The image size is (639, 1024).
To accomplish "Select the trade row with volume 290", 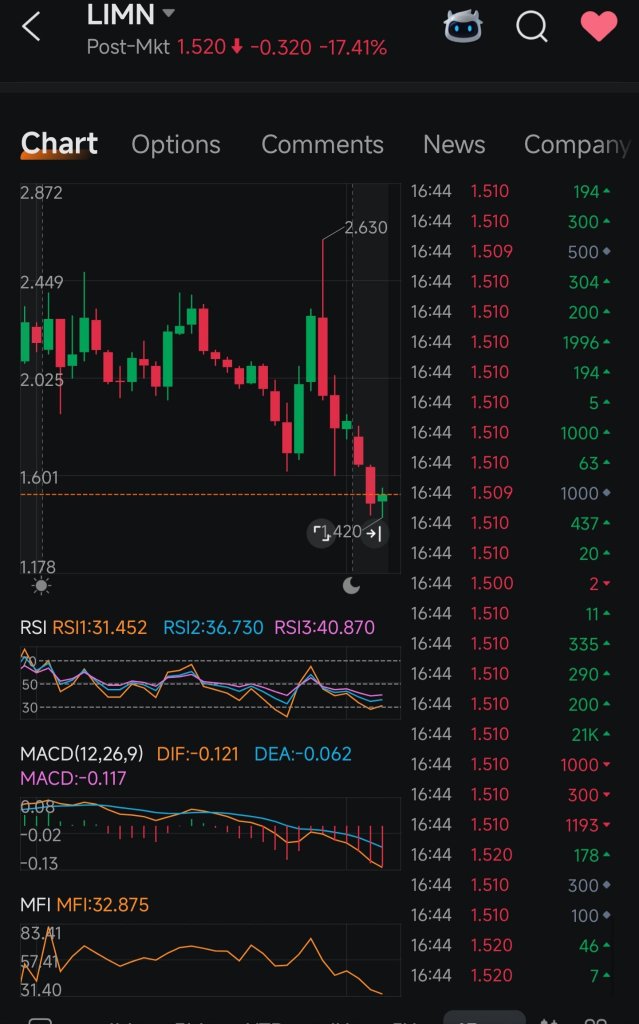I will tap(510, 674).
